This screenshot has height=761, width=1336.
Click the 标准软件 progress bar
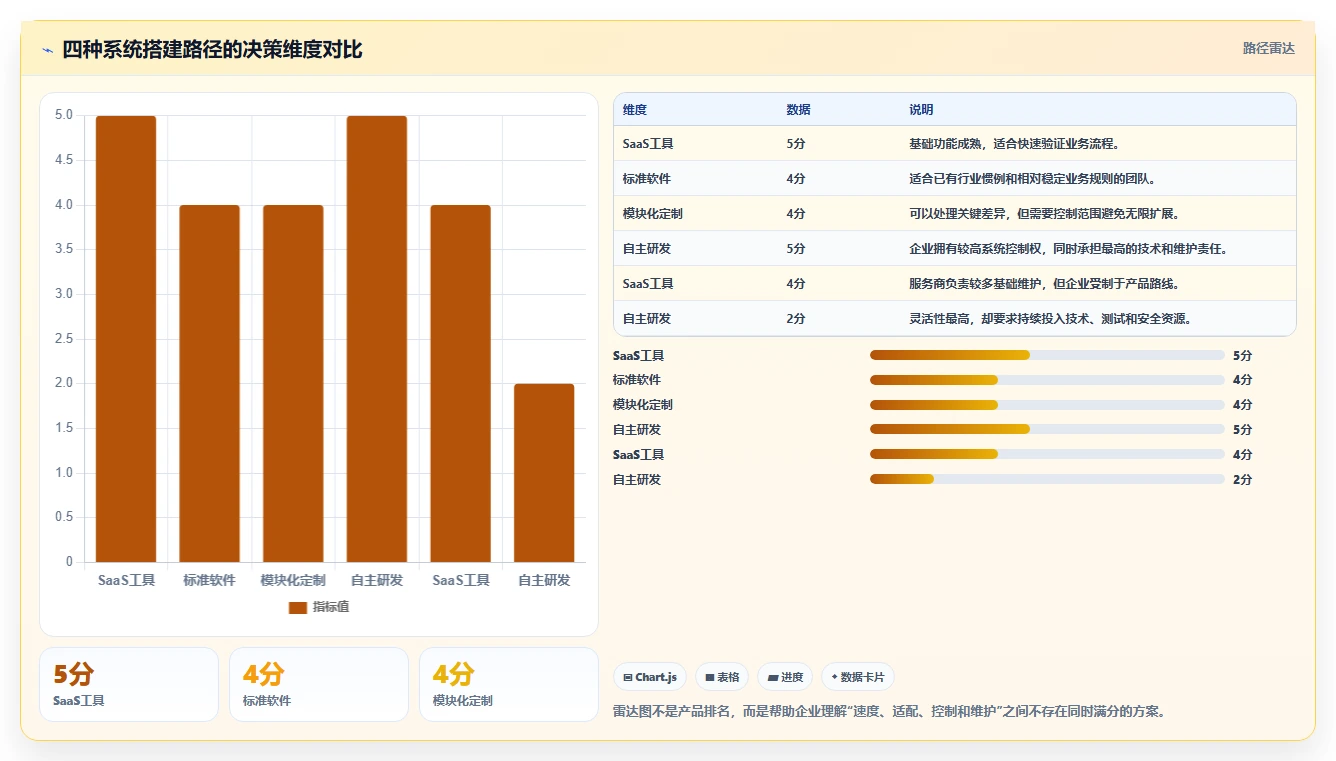(x=1047, y=380)
